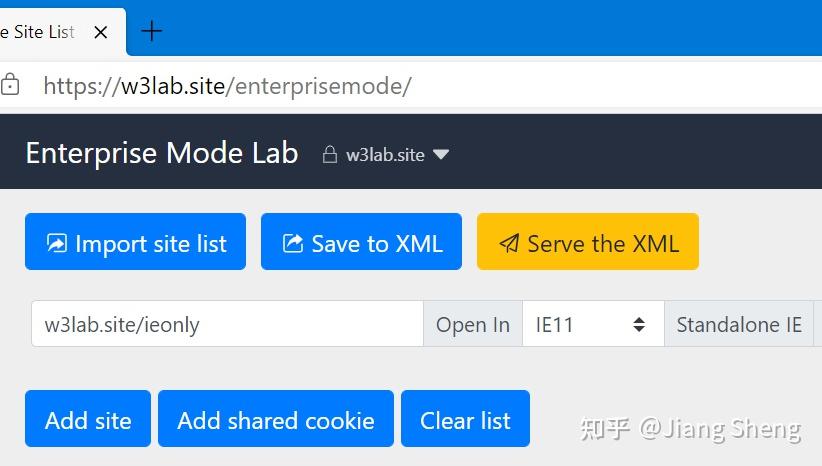This screenshot has height=466, width=822.
Task: Click the Add shared cookie button
Action: pos(275,420)
